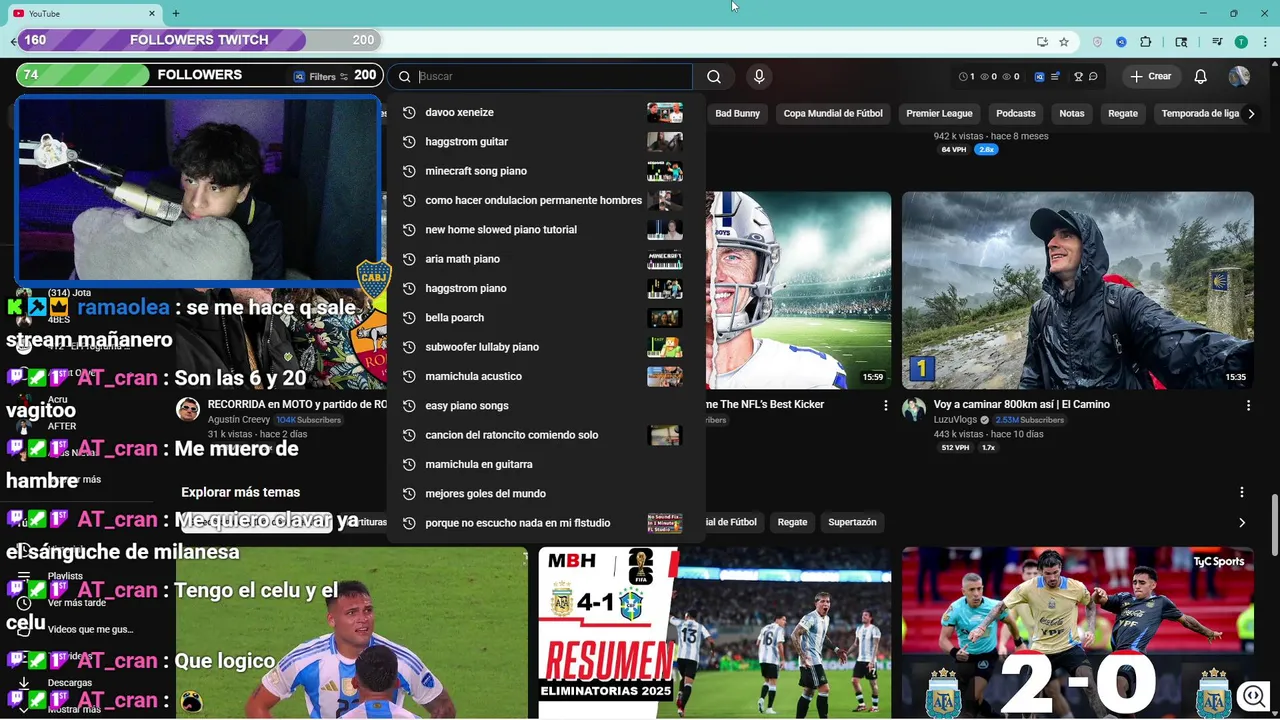The width and height of the screenshot is (1280, 720).
Task: Click the LuzuVlogs channel avatar
Action: (x=914, y=409)
